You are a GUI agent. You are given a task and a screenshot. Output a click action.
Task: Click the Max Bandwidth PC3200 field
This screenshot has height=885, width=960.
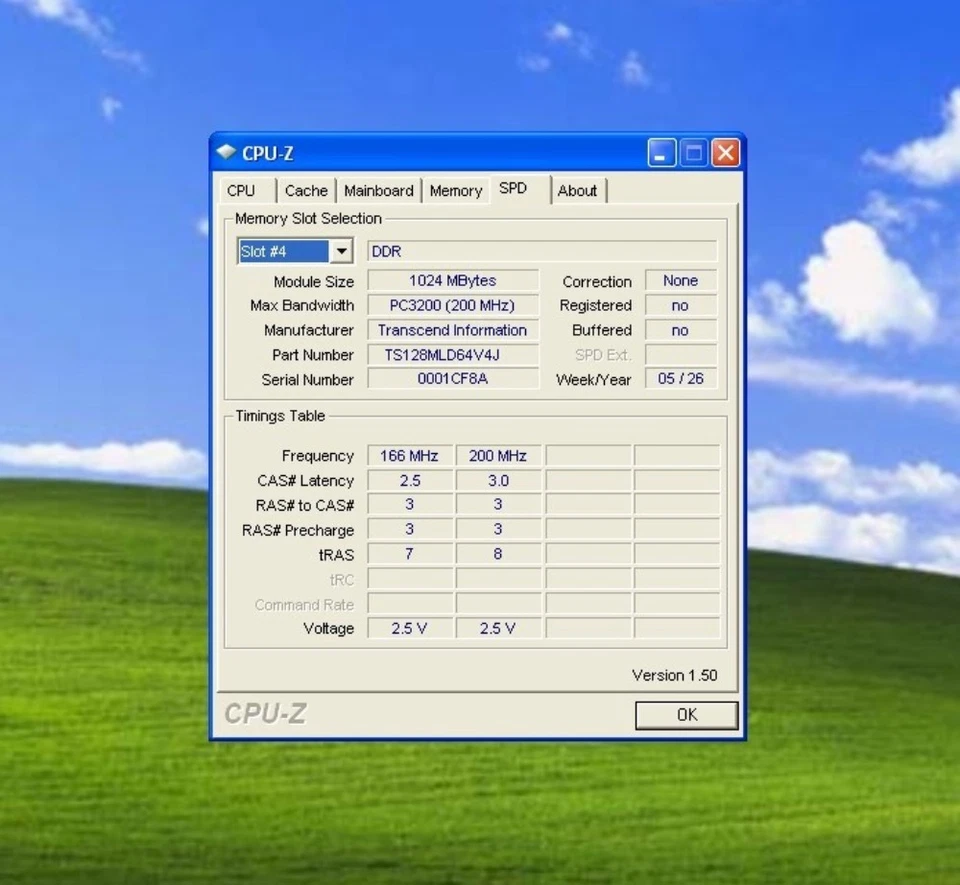(453, 305)
